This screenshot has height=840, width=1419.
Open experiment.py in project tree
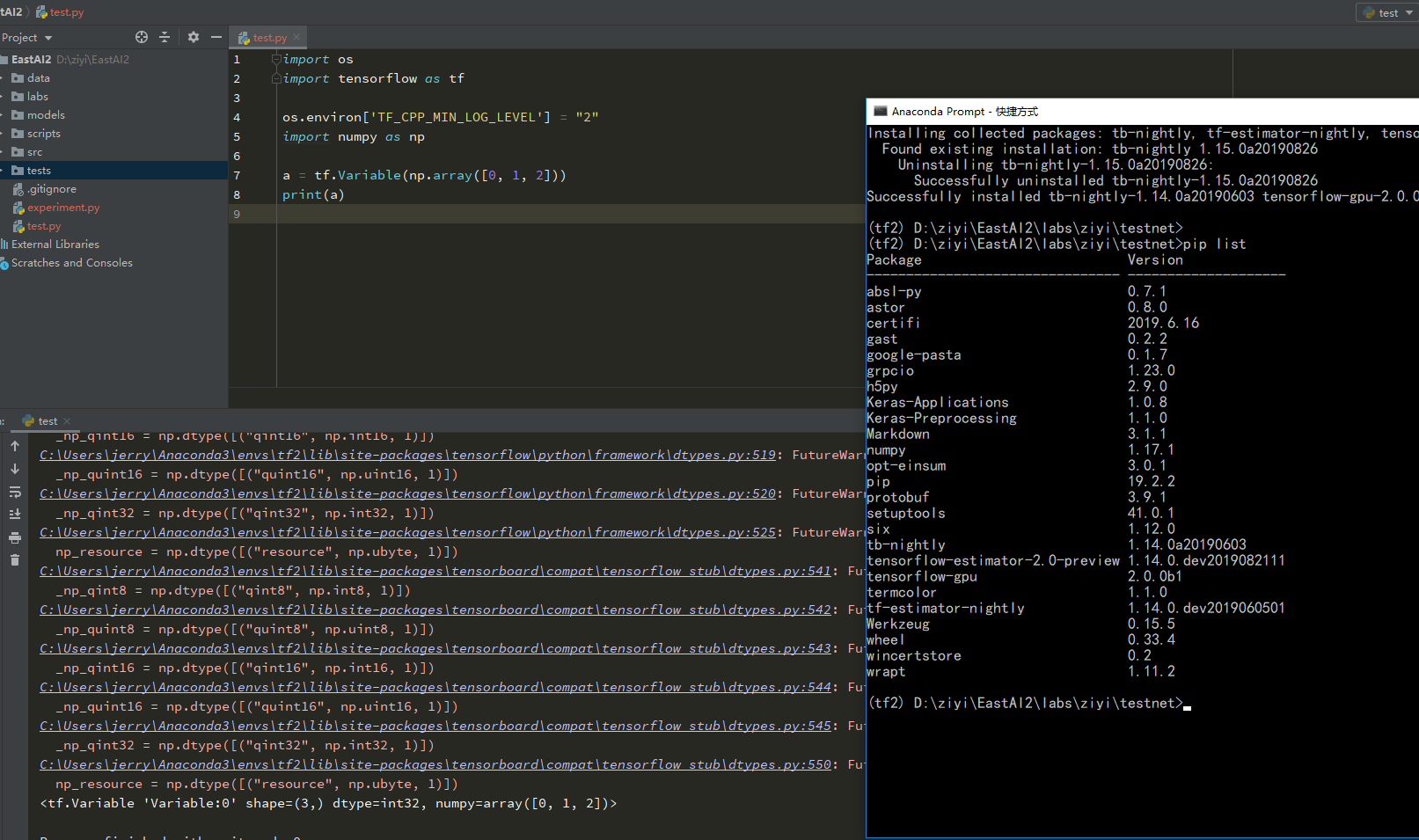coord(63,208)
